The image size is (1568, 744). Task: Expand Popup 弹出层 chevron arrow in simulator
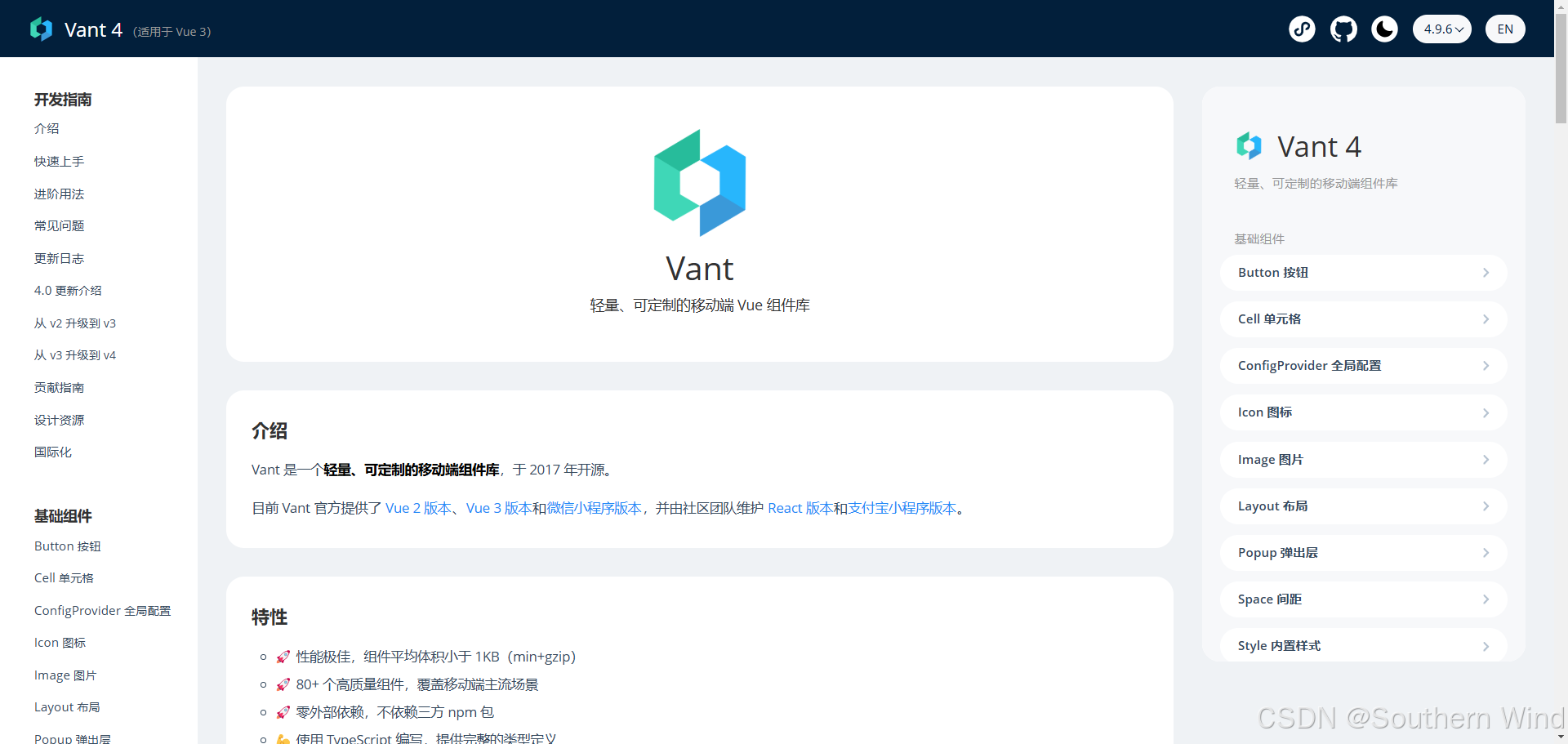1486,553
